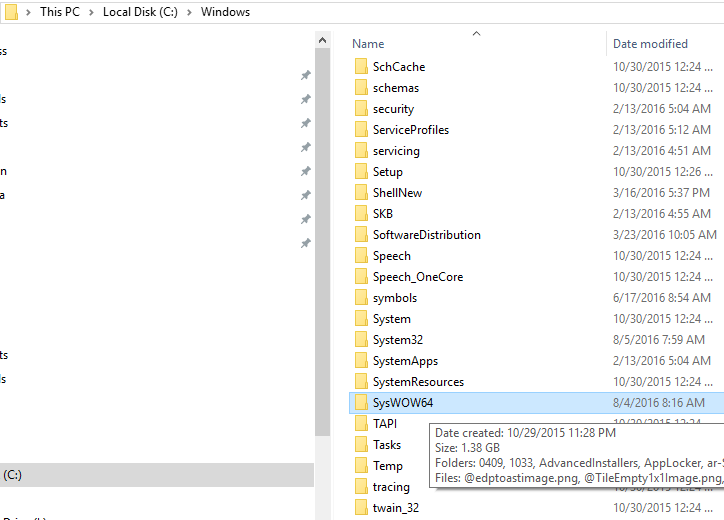Select the TAPI folder name
724x520 pixels.
coord(385,424)
